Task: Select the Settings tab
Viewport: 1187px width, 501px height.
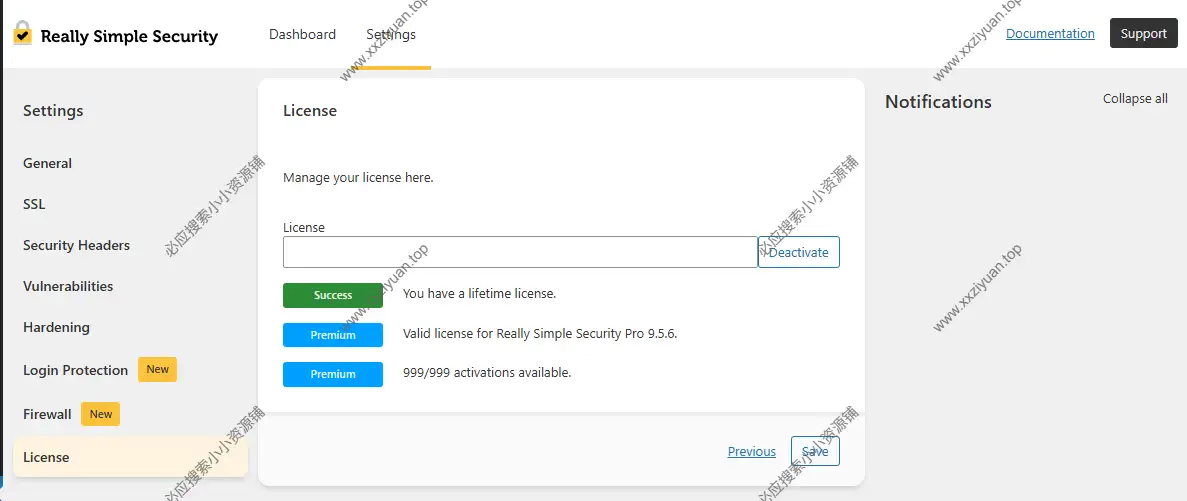Action: pos(391,34)
